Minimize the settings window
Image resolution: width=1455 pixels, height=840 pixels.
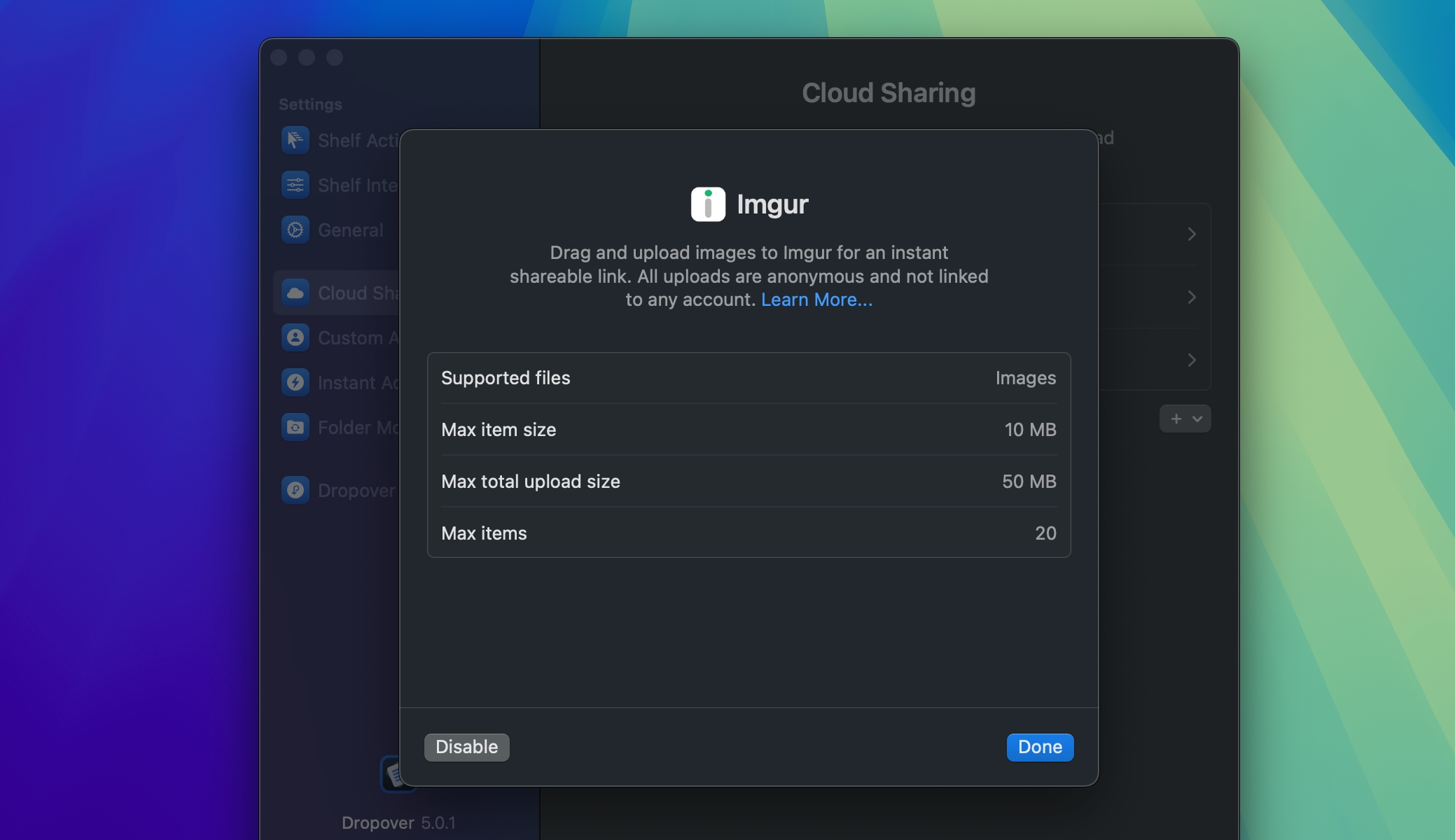[x=307, y=57]
